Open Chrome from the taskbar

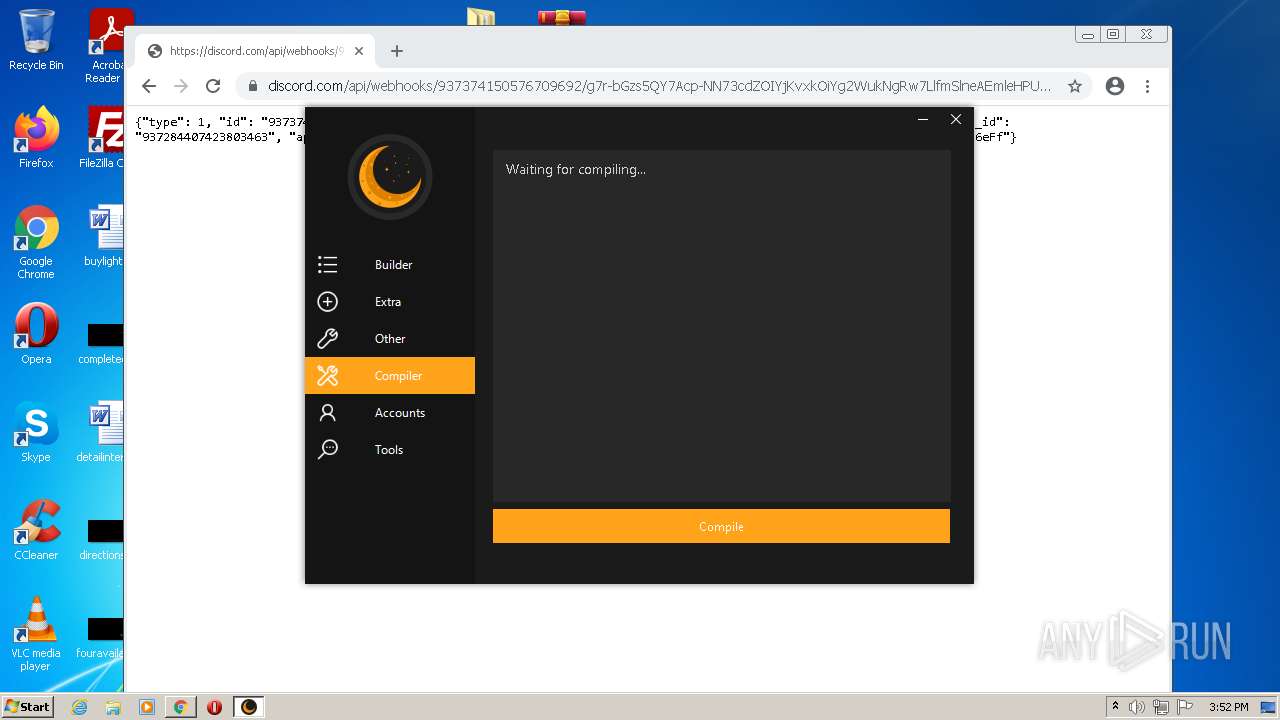click(x=180, y=707)
